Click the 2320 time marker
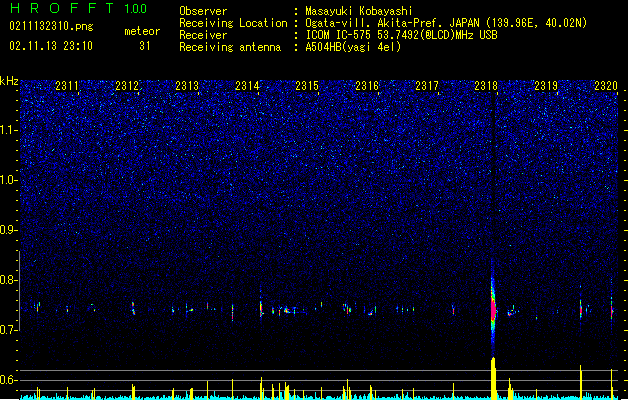Image resolution: width=629 pixels, height=400 pixels. pos(606,85)
